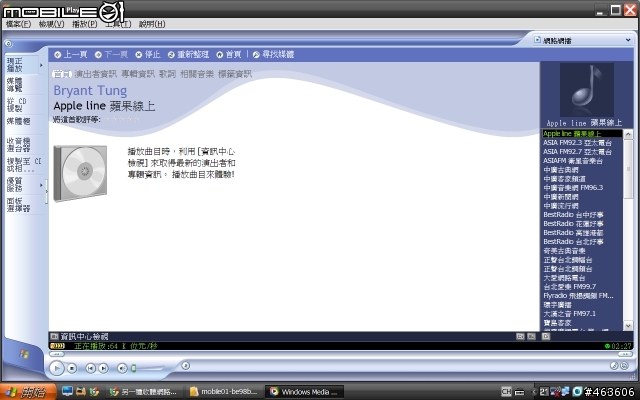Screen dimensions: 640x400
Task: Open the 演出者資訊 tab
Action: click(x=96, y=74)
